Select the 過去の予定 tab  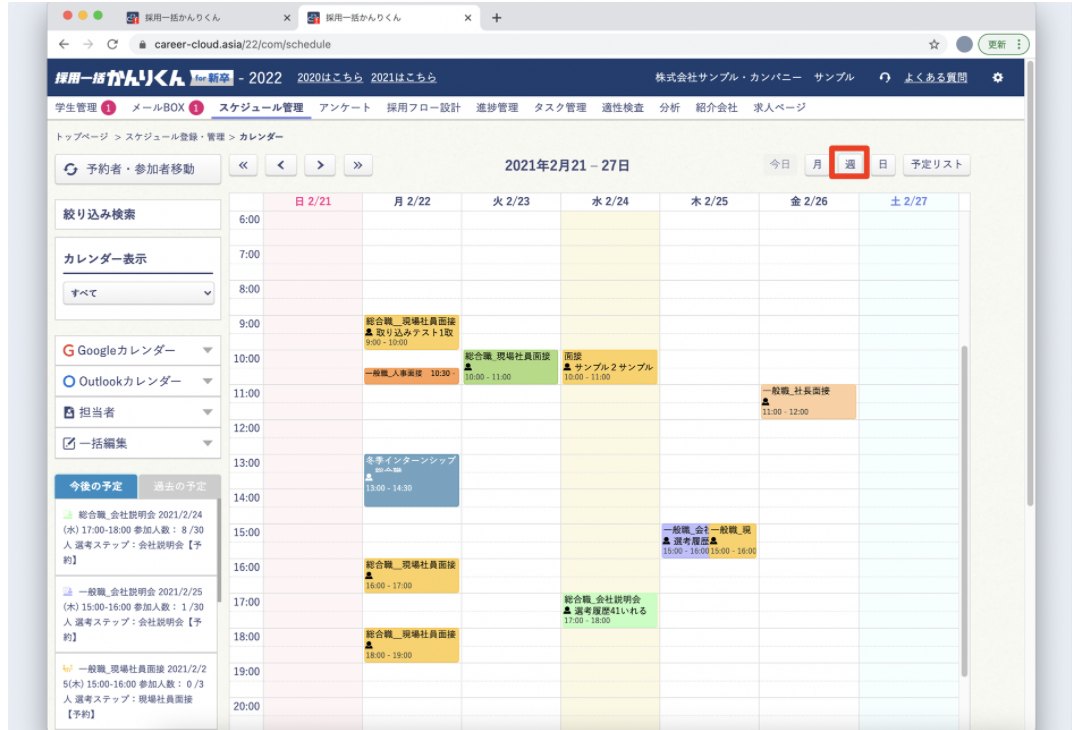click(x=180, y=486)
